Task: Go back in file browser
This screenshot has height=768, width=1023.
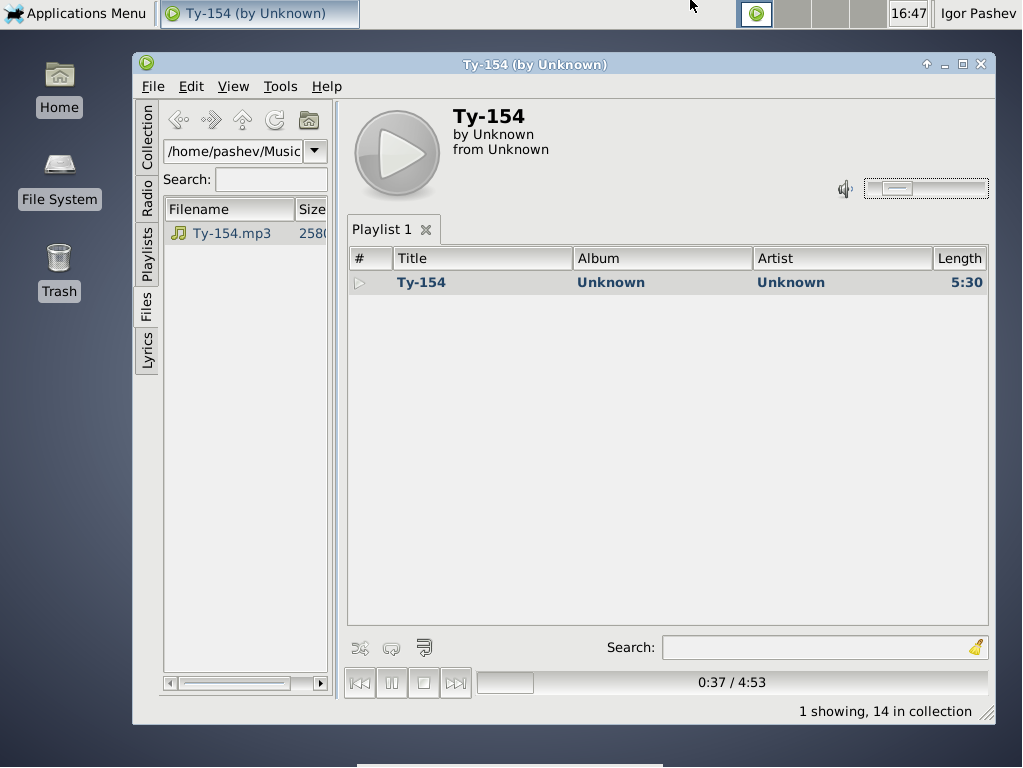Action: [x=179, y=120]
